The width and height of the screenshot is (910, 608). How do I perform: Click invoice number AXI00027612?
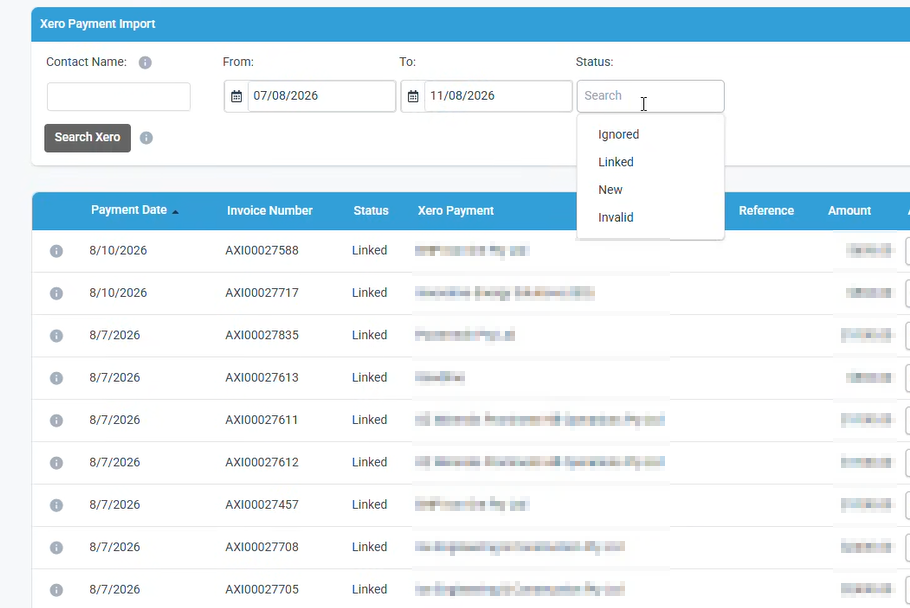coord(262,462)
